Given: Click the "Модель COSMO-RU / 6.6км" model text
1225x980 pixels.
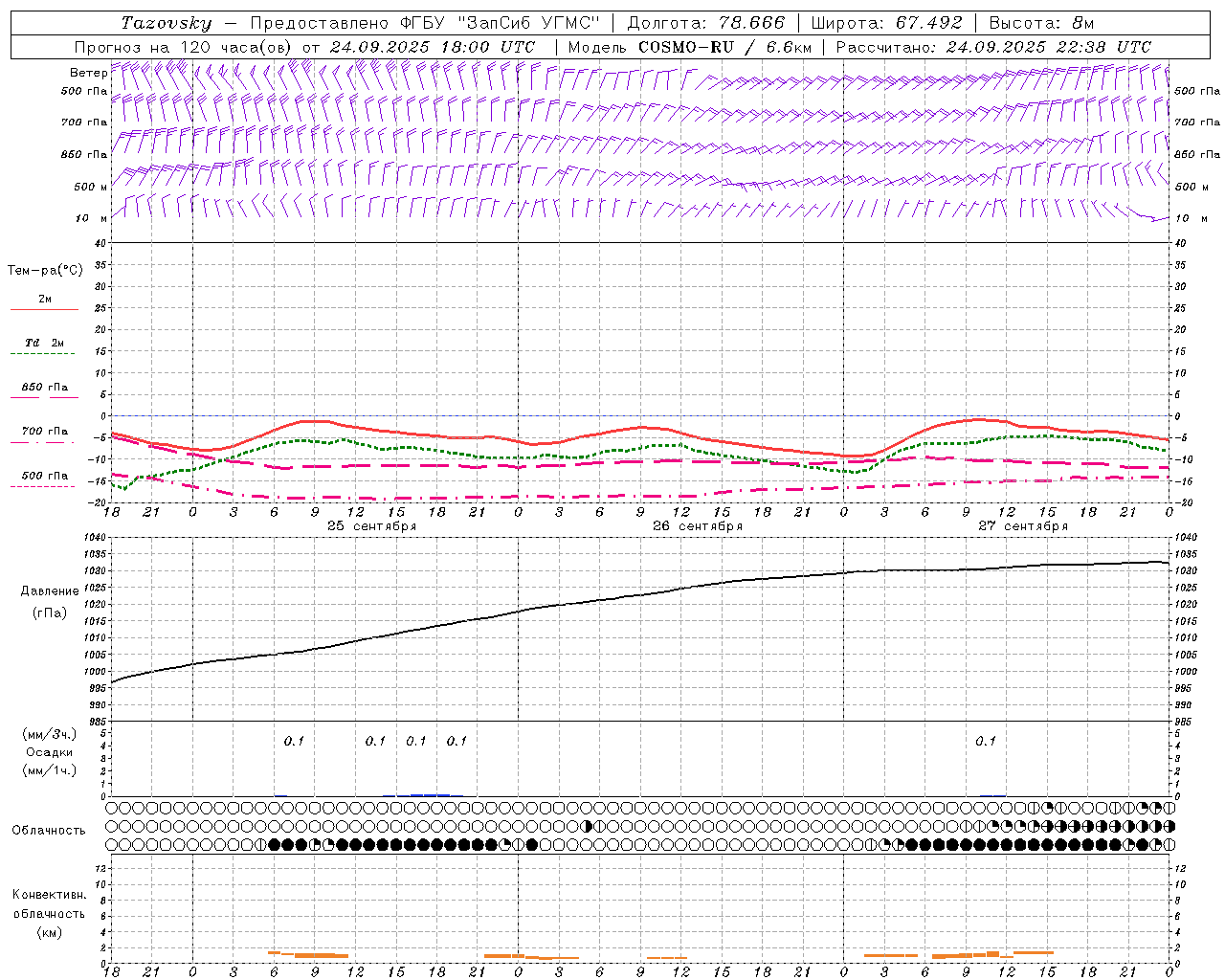Looking at the screenshot, I should 689,47.
